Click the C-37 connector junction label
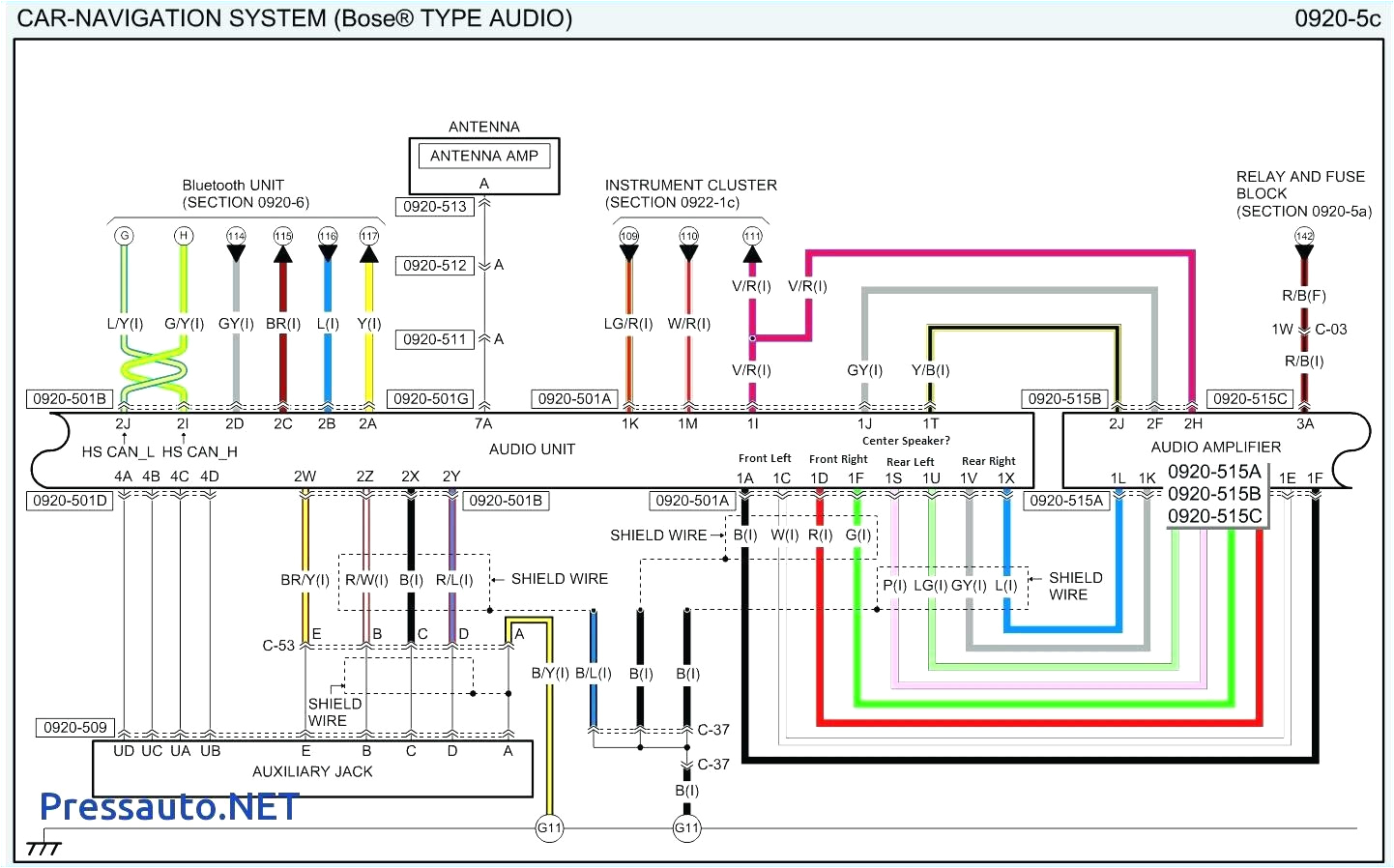The height and width of the screenshot is (868, 1394). pos(713,730)
